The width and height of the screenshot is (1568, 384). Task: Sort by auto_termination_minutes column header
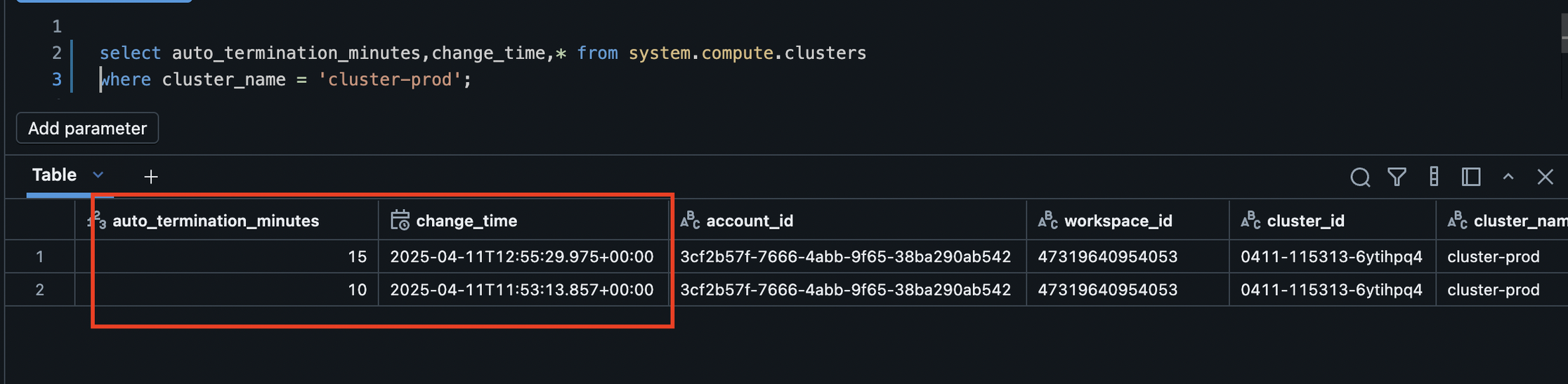(x=216, y=221)
